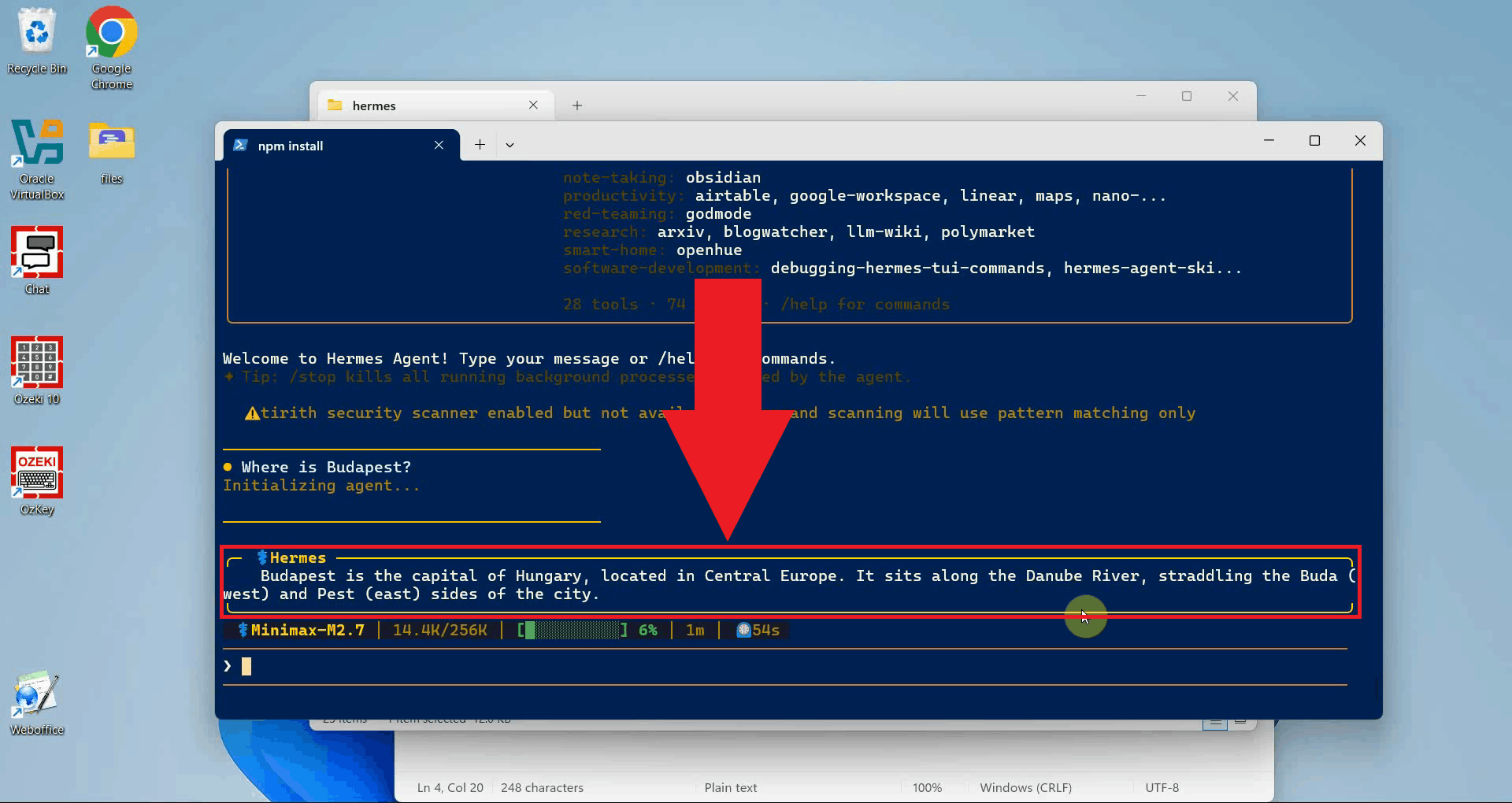Screen dimensions: 1512x803
Task: Click the PowerShell icon on the npm install tab
Action: [x=241, y=146]
